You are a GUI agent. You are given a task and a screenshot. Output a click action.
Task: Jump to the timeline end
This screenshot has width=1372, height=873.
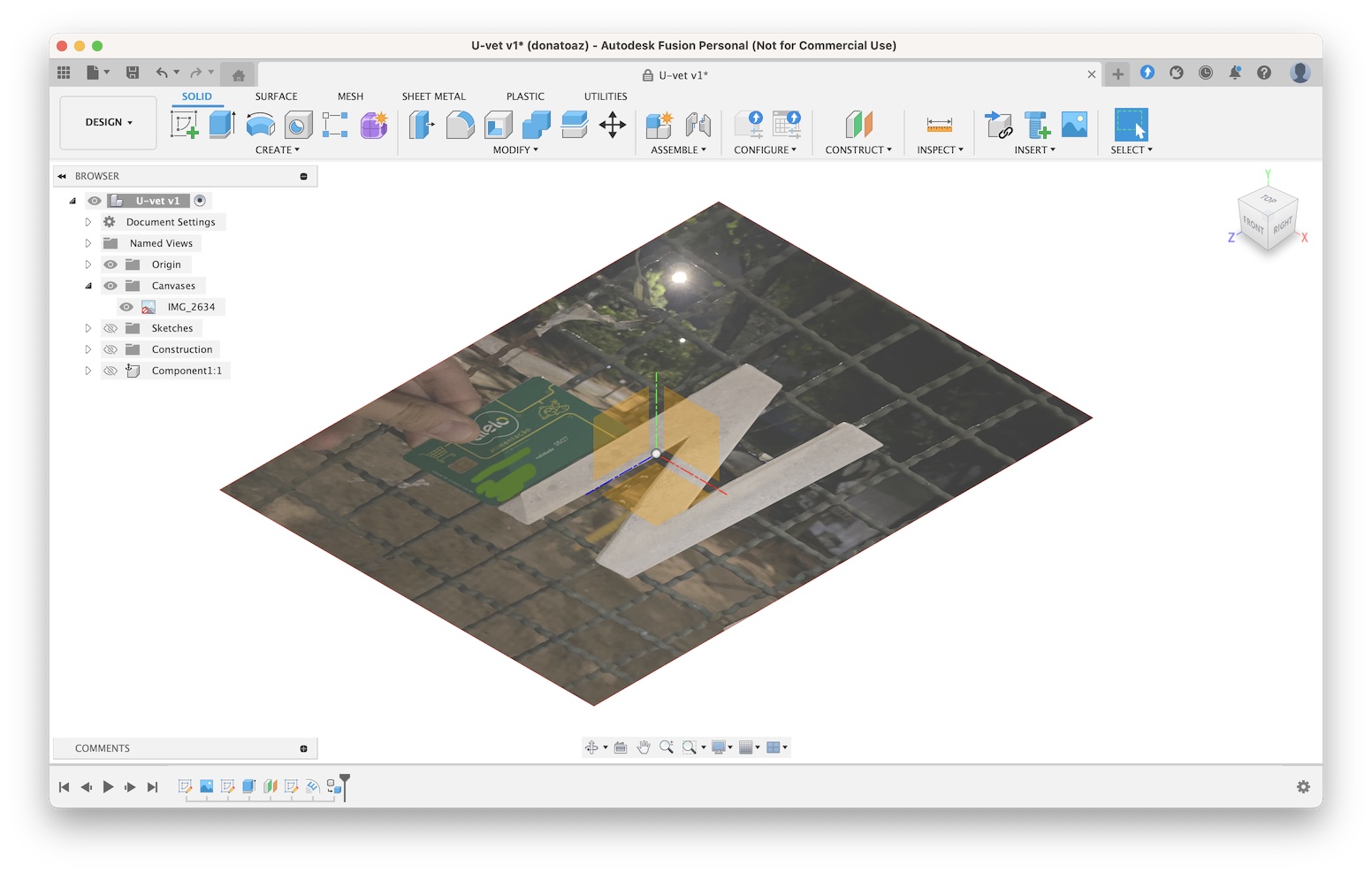152,786
